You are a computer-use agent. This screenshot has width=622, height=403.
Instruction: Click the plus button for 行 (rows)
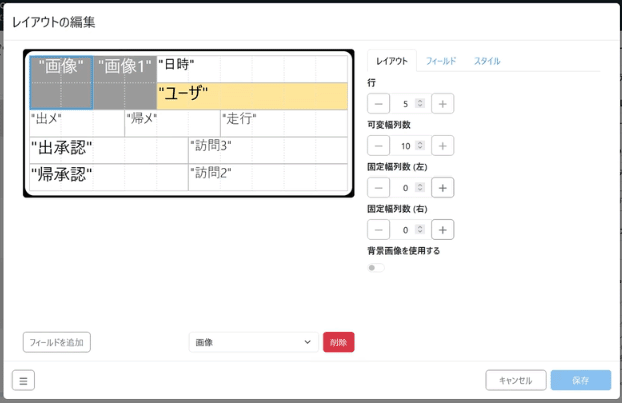[x=443, y=103]
